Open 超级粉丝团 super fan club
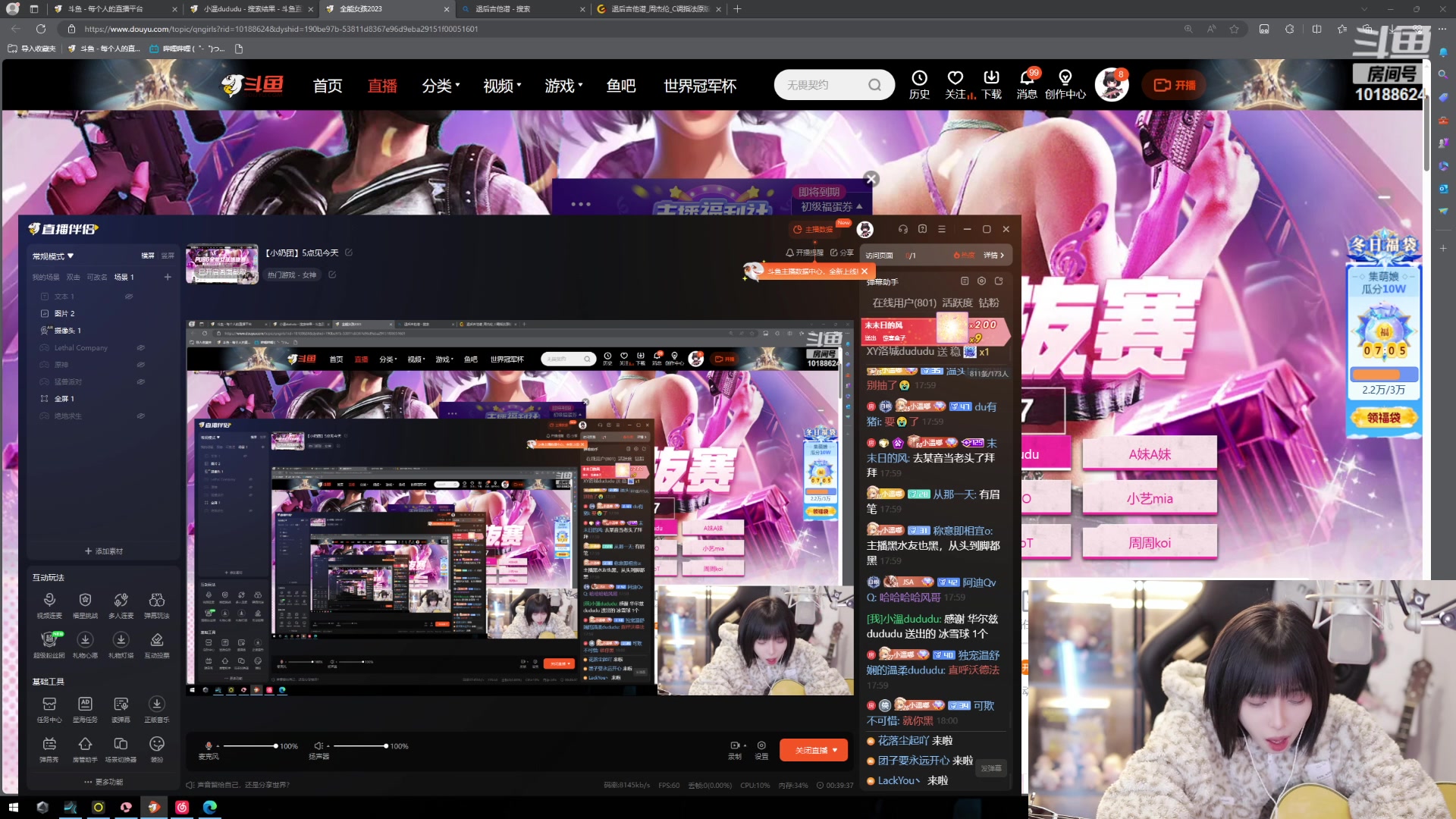 (49, 645)
